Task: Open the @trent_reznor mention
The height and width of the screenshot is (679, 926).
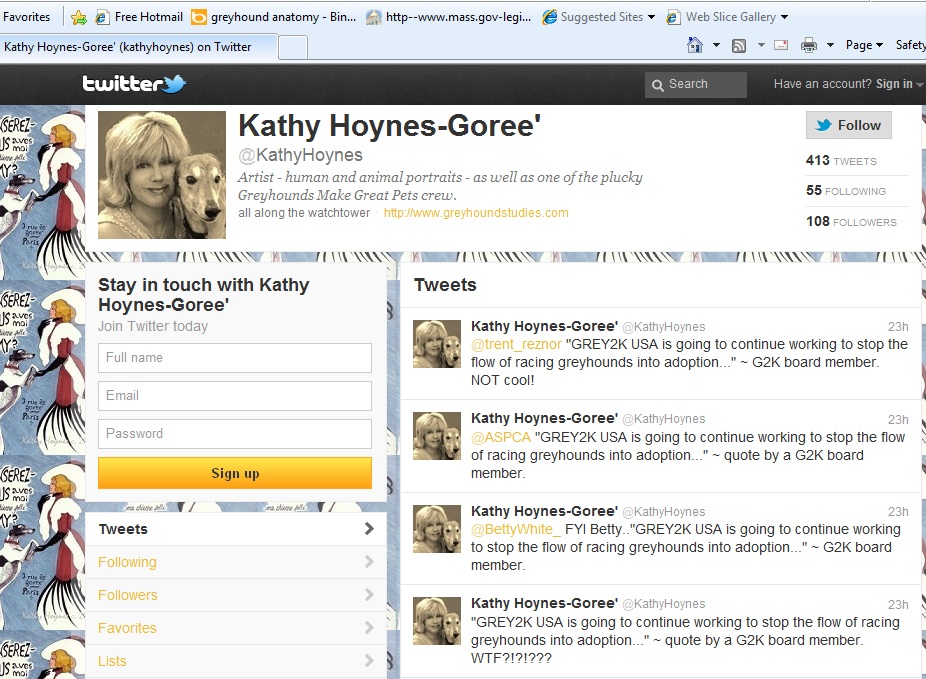Action: (516, 345)
